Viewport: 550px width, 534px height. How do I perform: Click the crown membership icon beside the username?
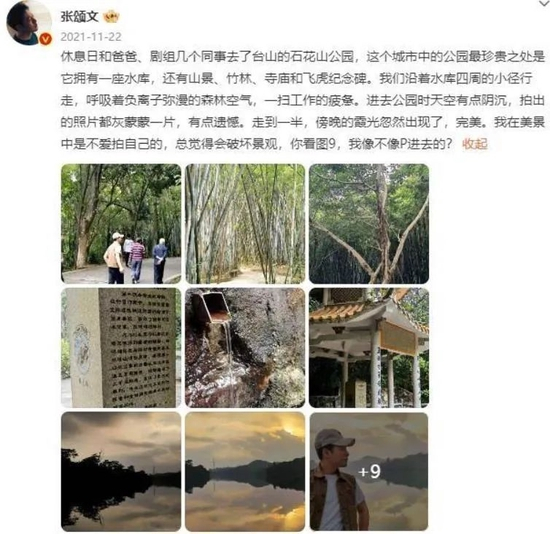[111, 16]
